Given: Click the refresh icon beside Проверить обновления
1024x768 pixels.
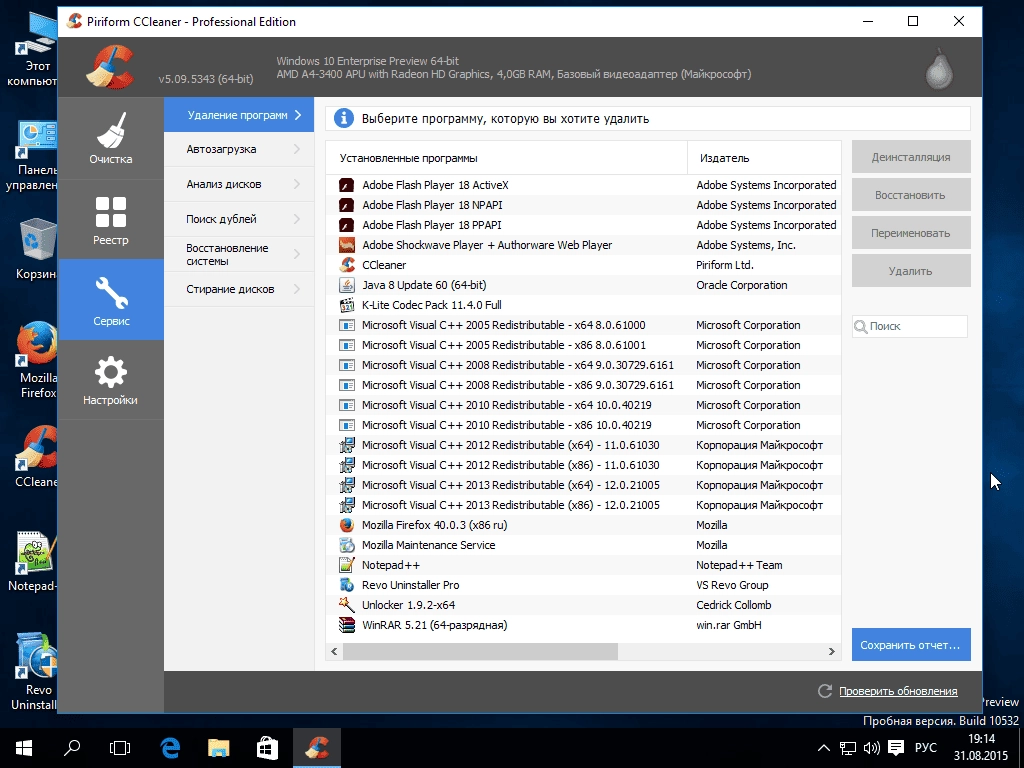Looking at the screenshot, I should pos(825,691).
